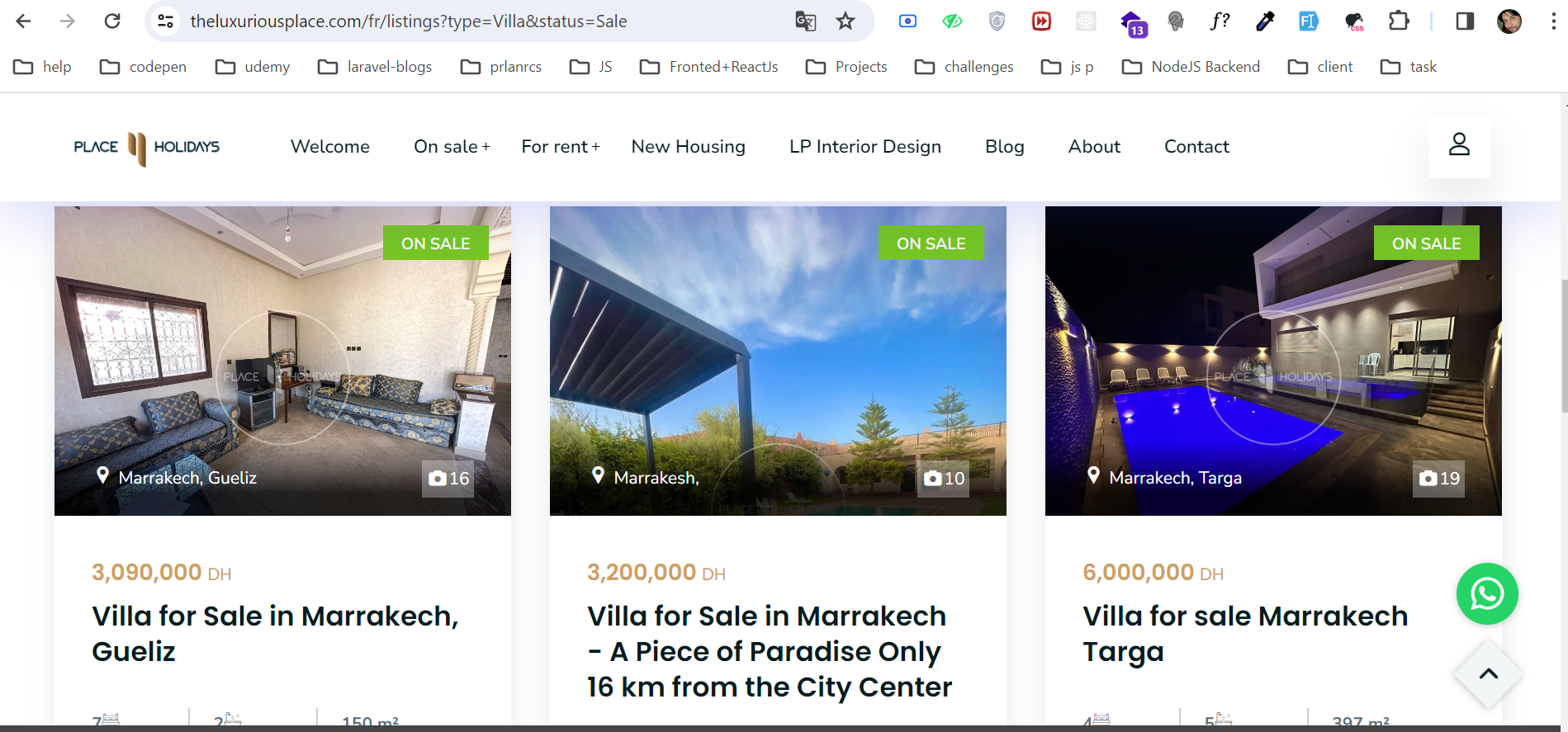Open the blue screen capture extension icon
1568x732 pixels.
[x=907, y=21]
